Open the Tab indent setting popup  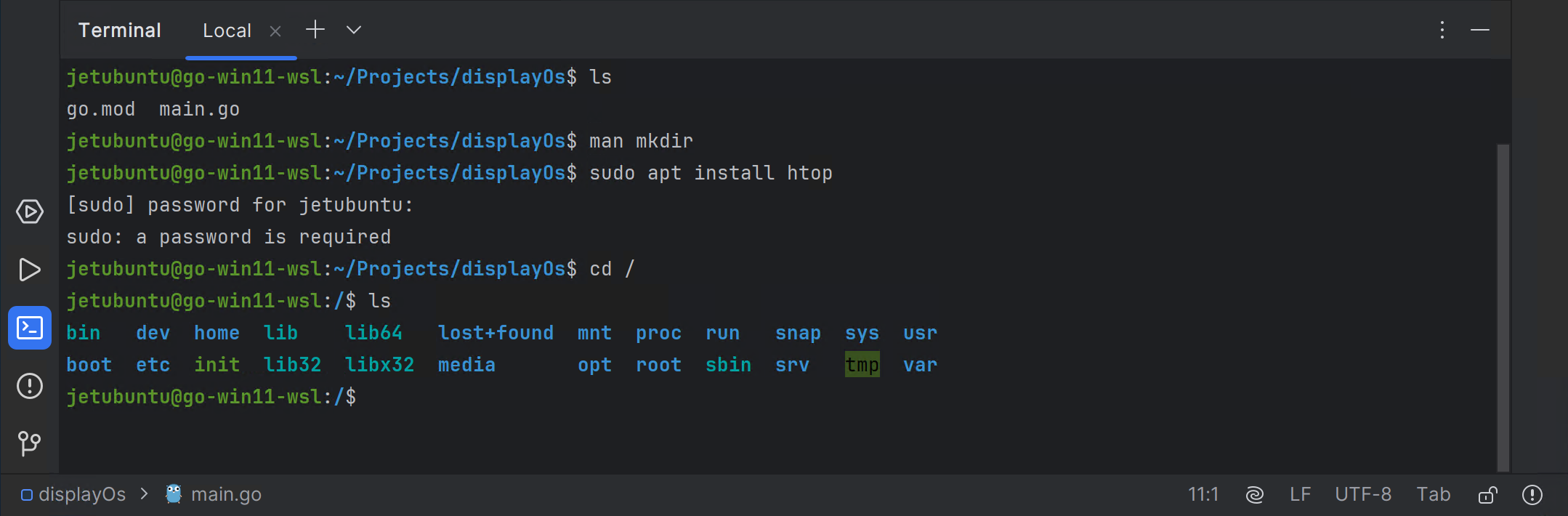click(1433, 494)
